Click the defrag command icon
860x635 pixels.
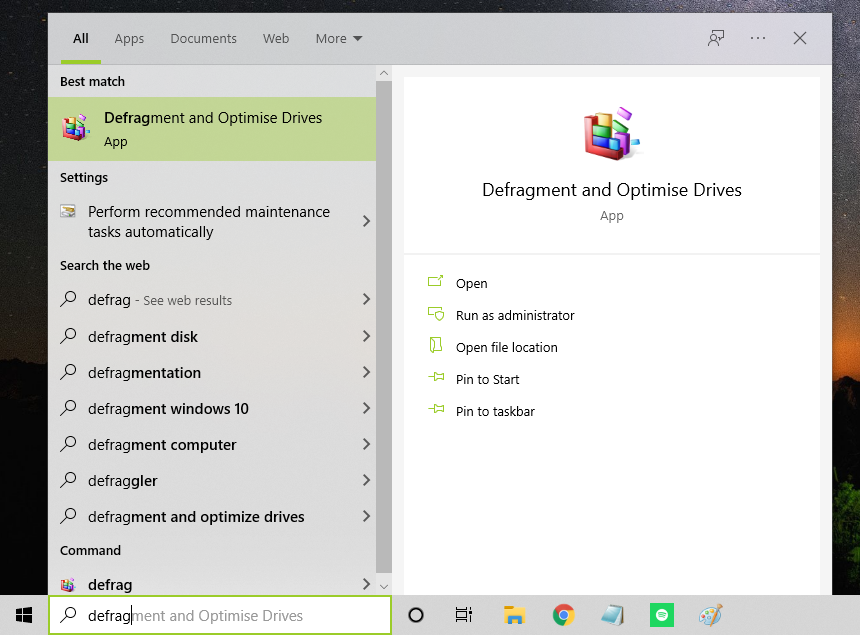click(x=67, y=585)
